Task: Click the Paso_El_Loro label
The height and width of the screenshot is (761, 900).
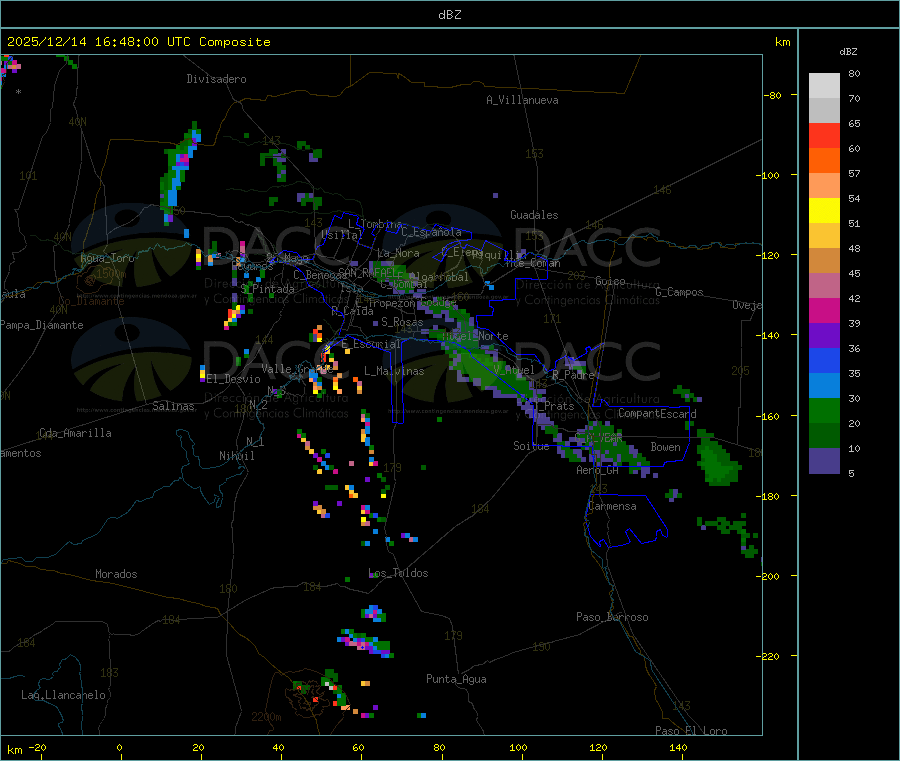Action: (691, 731)
